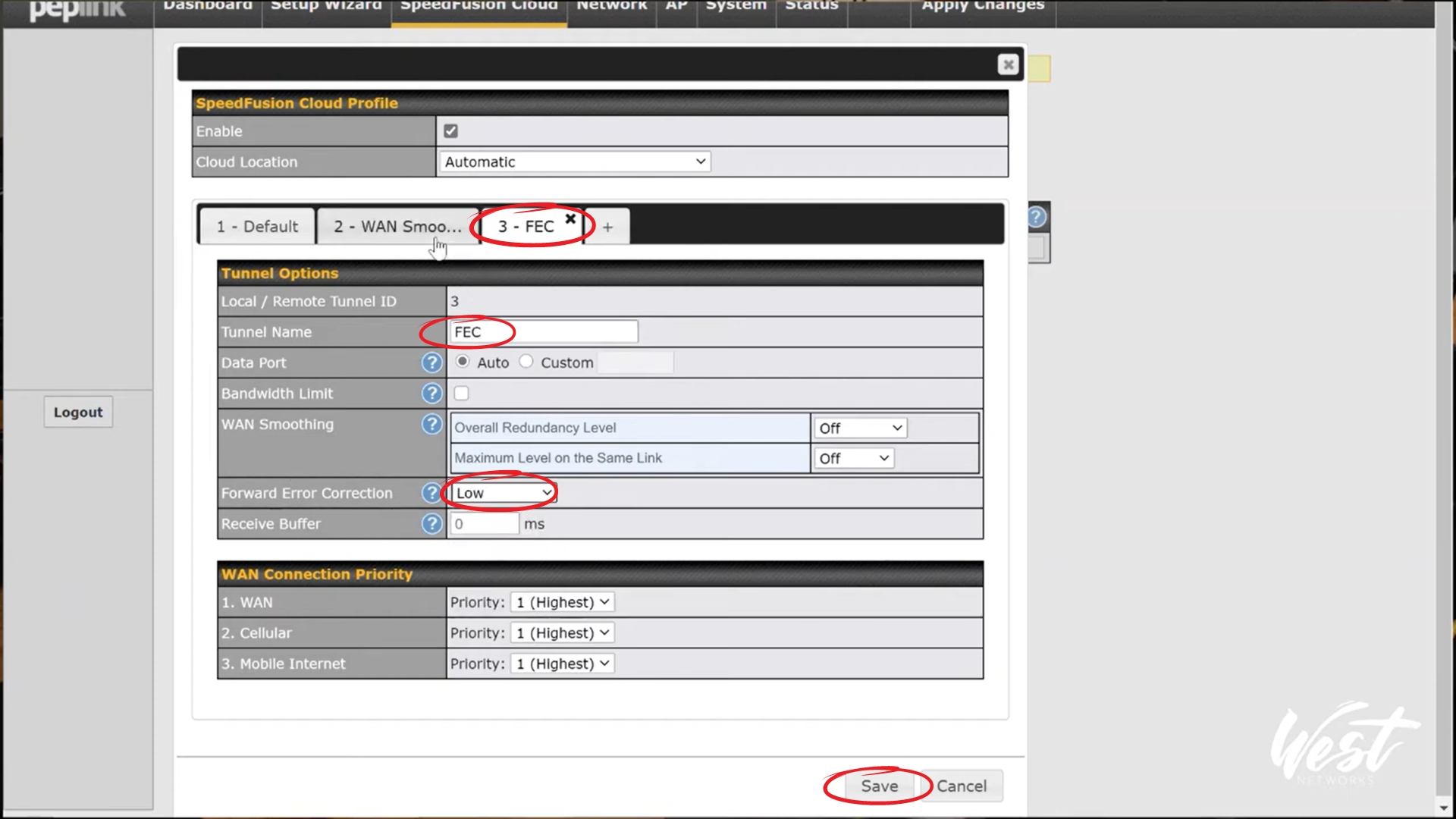1456x819 pixels.
Task: Select the Custom data port radio button
Action: [526, 362]
